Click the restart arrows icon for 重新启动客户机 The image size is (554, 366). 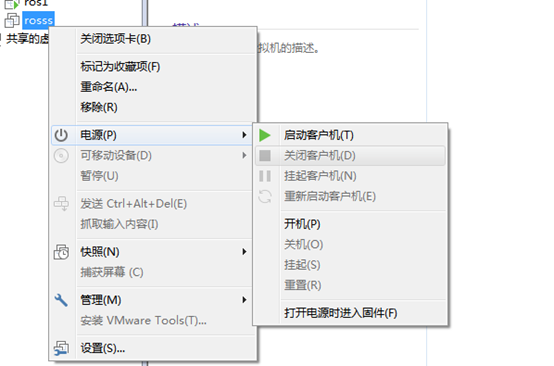[x=265, y=196]
